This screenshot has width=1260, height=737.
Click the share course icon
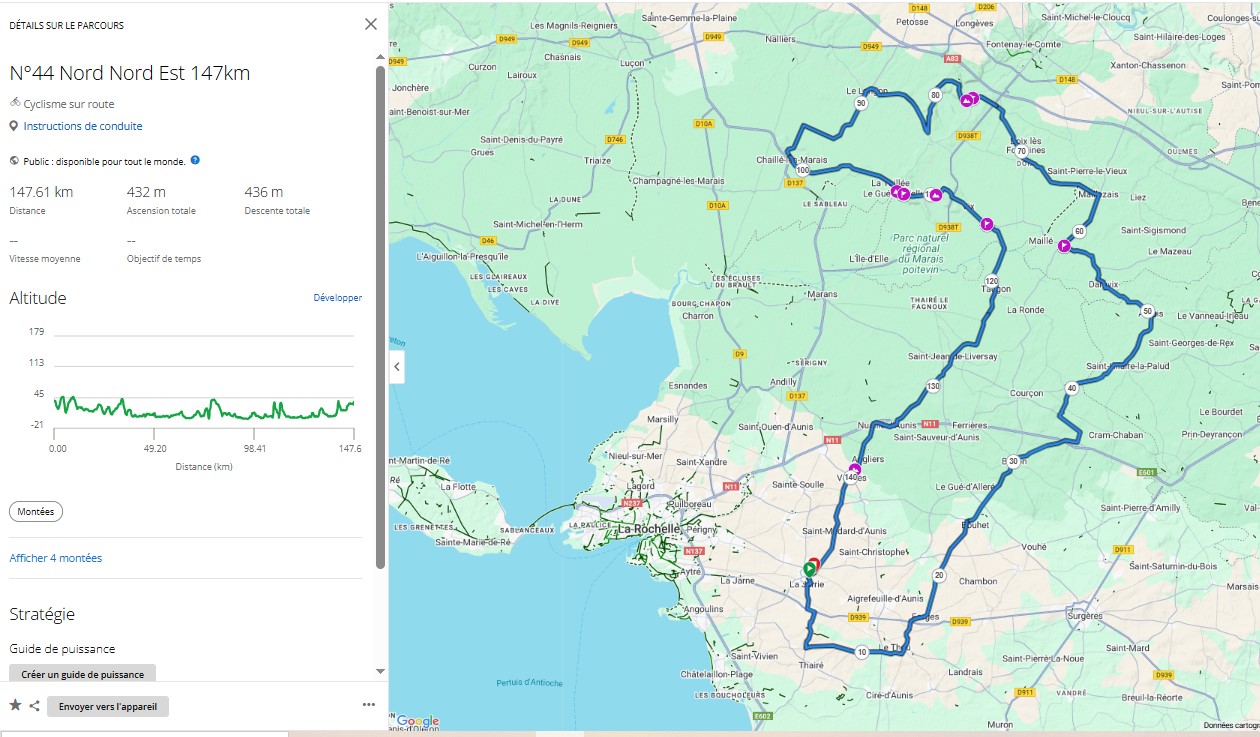pyautogui.click(x=34, y=706)
